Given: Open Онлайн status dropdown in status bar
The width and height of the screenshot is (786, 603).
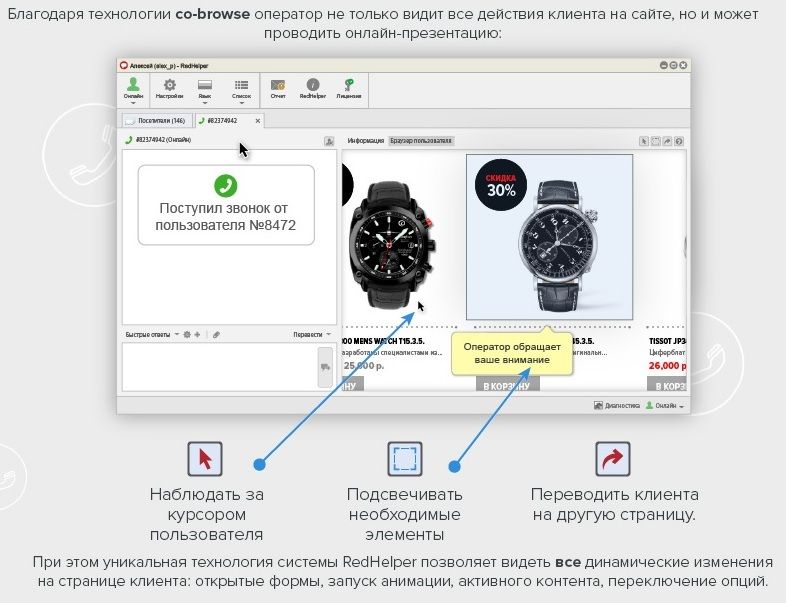Looking at the screenshot, I should tap(665, 406).
